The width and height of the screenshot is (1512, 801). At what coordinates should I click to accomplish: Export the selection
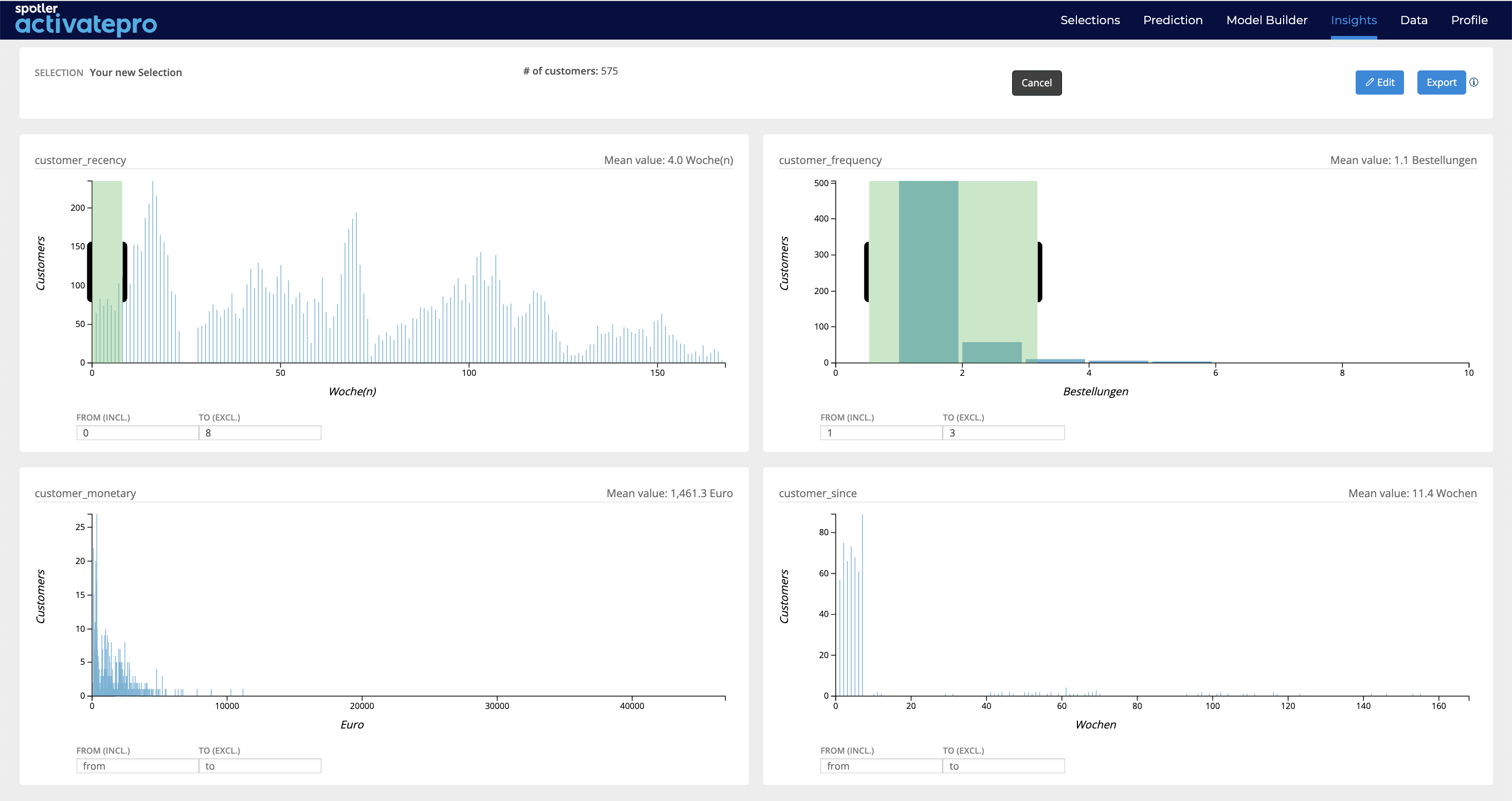pos(1441,82)
